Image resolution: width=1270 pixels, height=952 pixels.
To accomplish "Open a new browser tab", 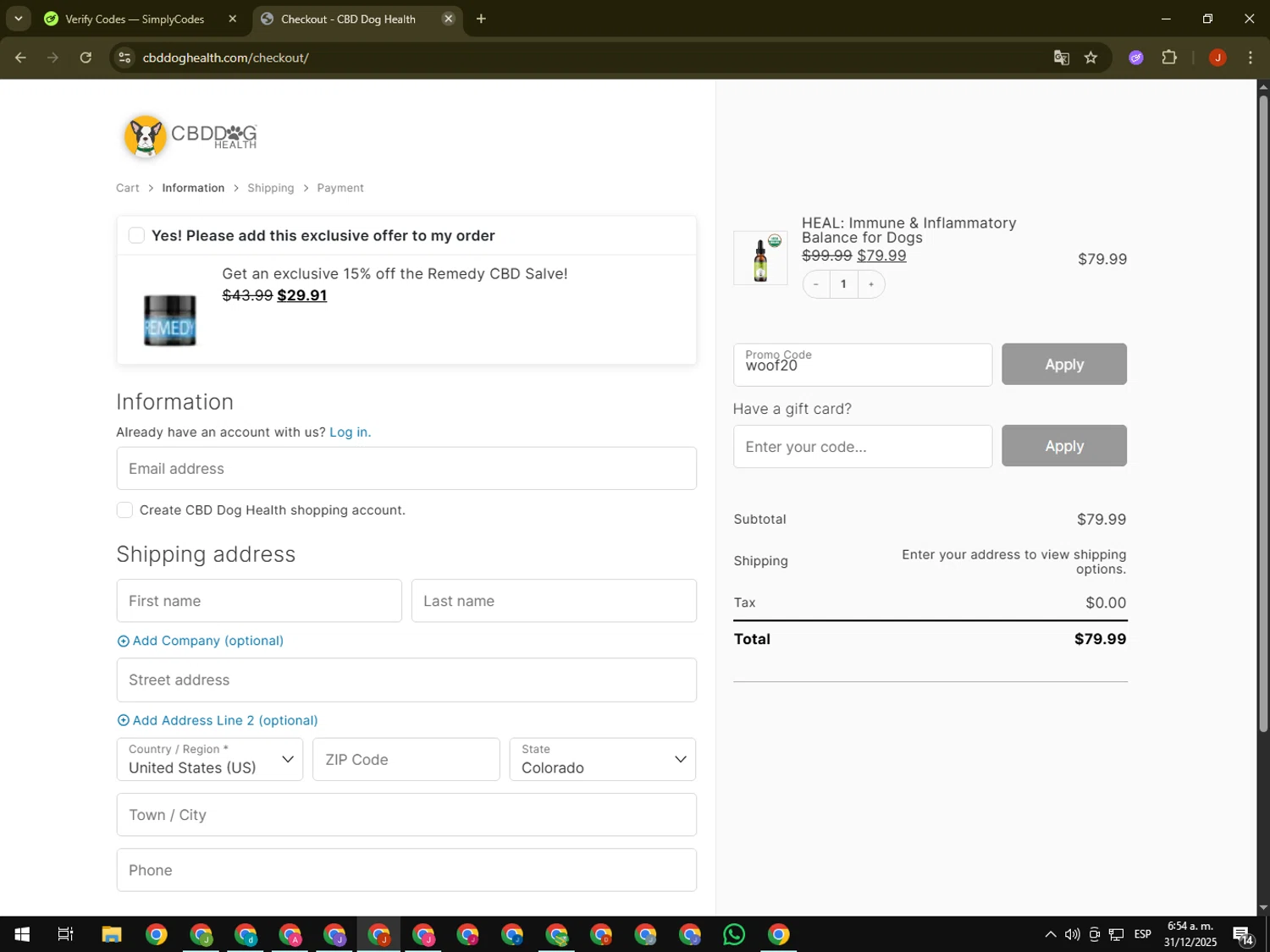I will (481, 19).
